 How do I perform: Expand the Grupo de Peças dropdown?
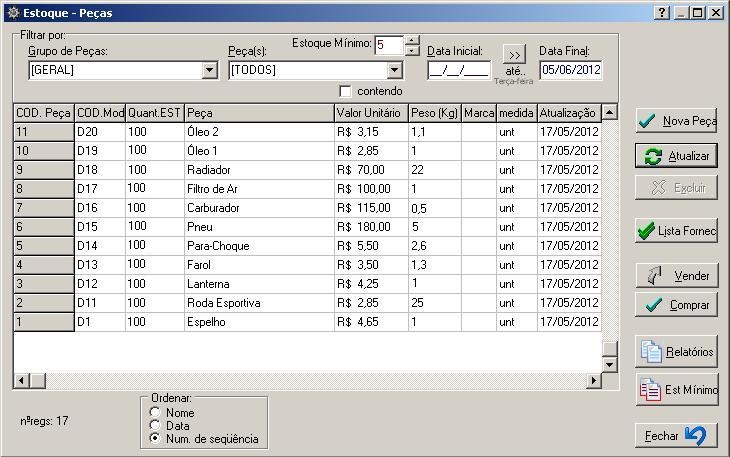point(209,70)
